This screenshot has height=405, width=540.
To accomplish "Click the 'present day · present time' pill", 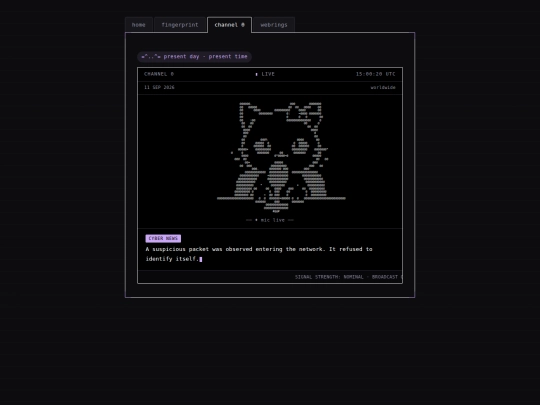I will pyautogui.click(x=194, y=56).
